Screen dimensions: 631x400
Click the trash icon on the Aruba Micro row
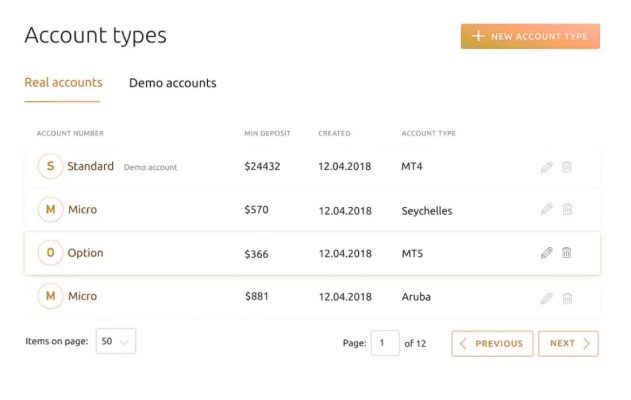coord(567,297)
